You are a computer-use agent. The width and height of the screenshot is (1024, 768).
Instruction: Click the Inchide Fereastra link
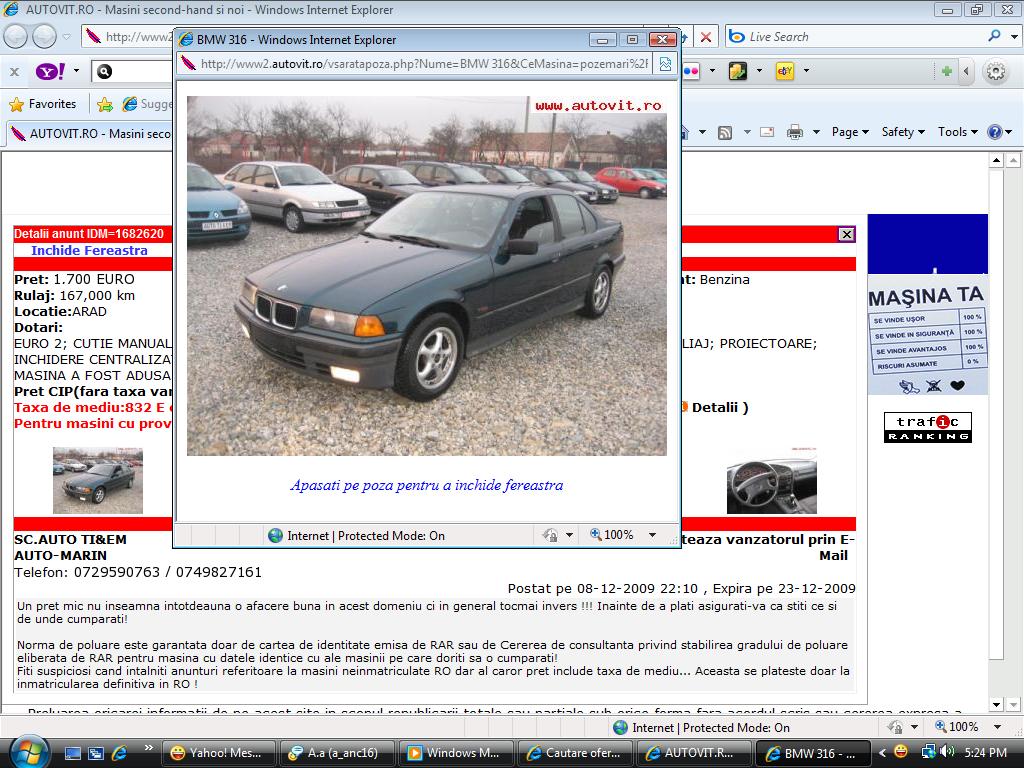pyautogui.click(x=89, y=251)
